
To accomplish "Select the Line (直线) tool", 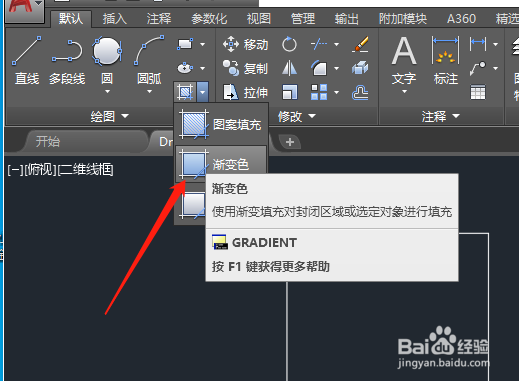I will pyautogui.click(x=27, y=61).
